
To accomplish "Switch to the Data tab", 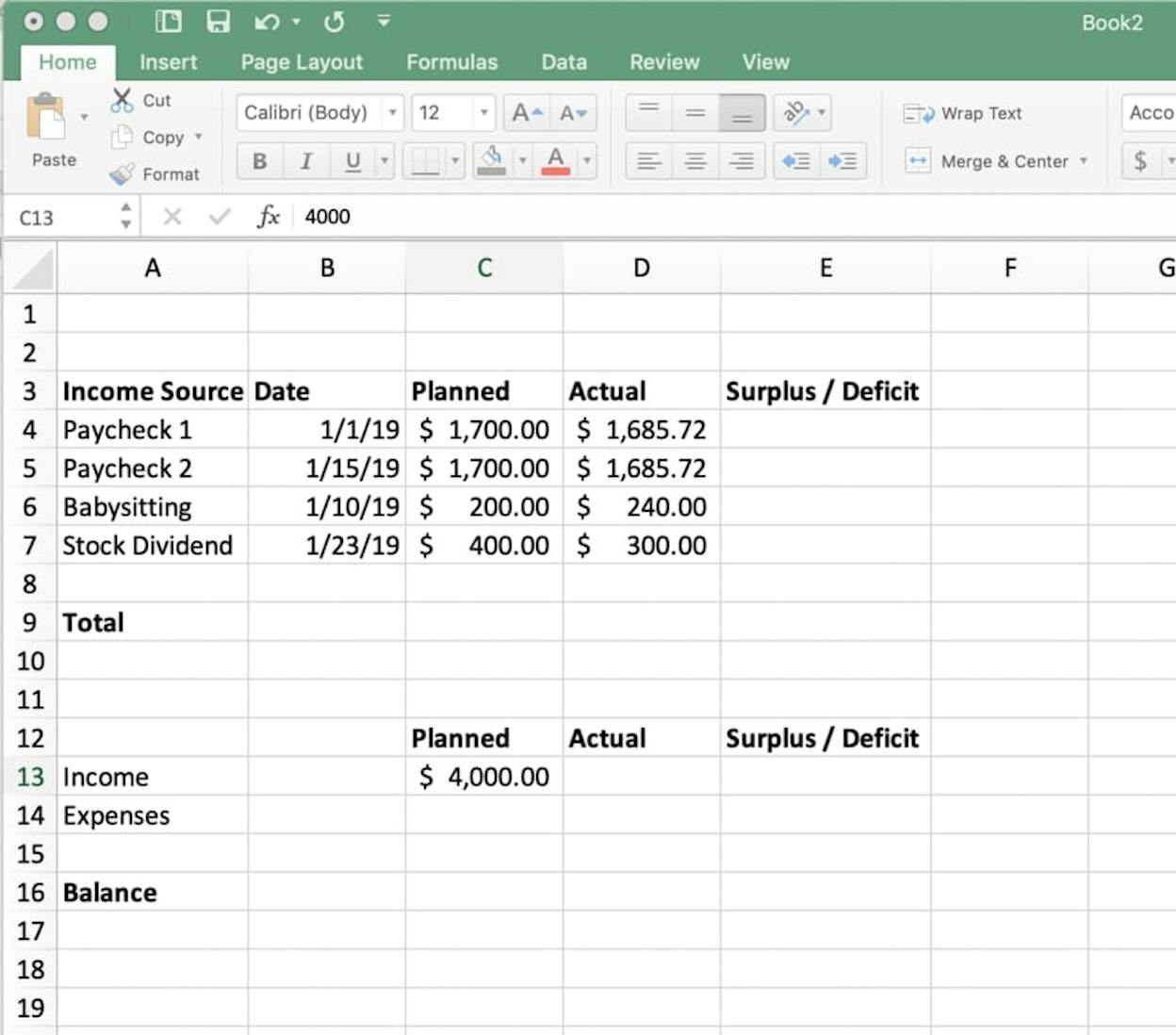I will click(x=563, y=62).
